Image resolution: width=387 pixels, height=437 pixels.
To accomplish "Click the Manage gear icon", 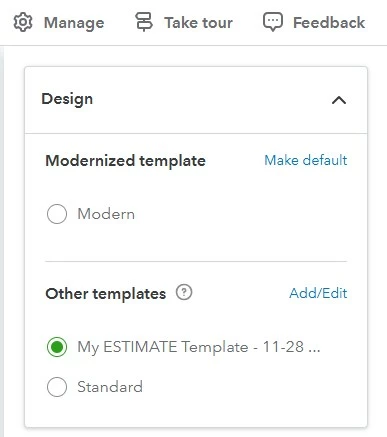I will (23, 22).
